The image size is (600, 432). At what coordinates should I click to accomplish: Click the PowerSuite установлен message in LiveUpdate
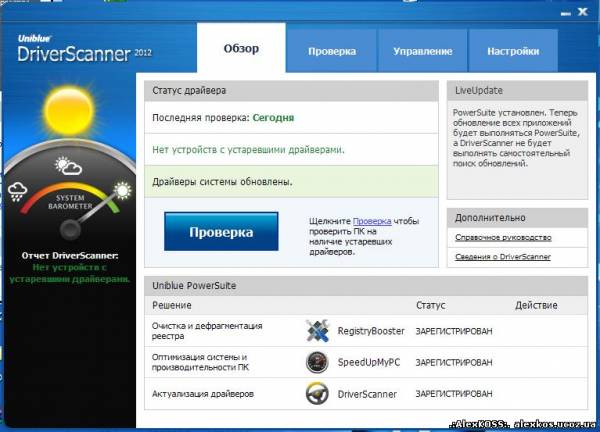click(x=516, y=138)
